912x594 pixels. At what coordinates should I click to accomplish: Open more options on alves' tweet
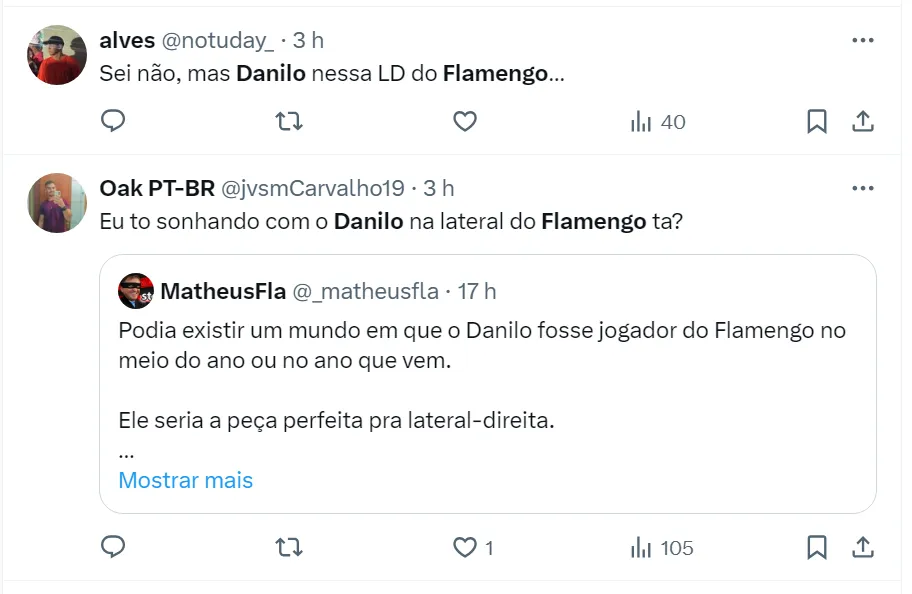[x=862, y=41]
